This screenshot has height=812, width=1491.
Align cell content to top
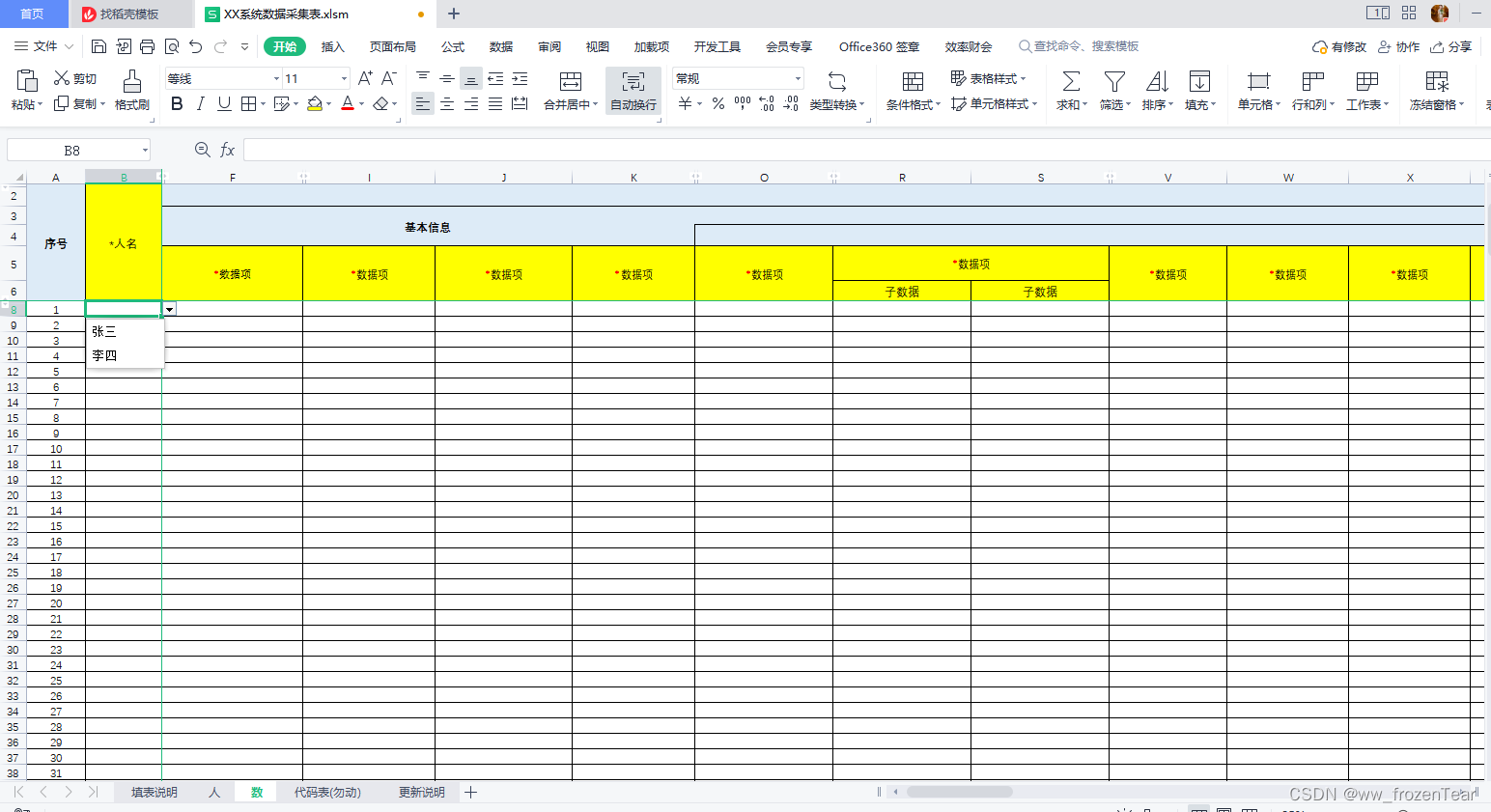click(x=423, y=78)
